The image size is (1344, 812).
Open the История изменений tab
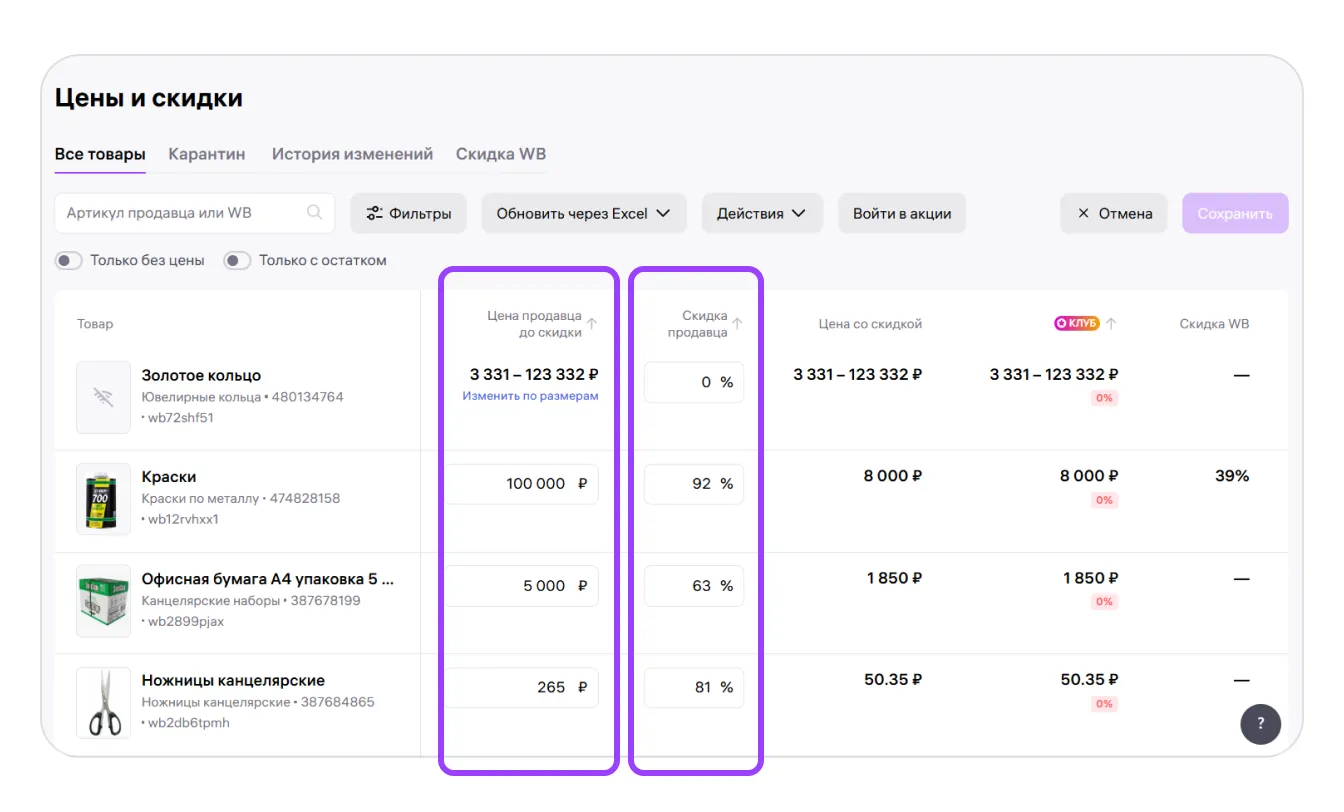coord(352,154)
